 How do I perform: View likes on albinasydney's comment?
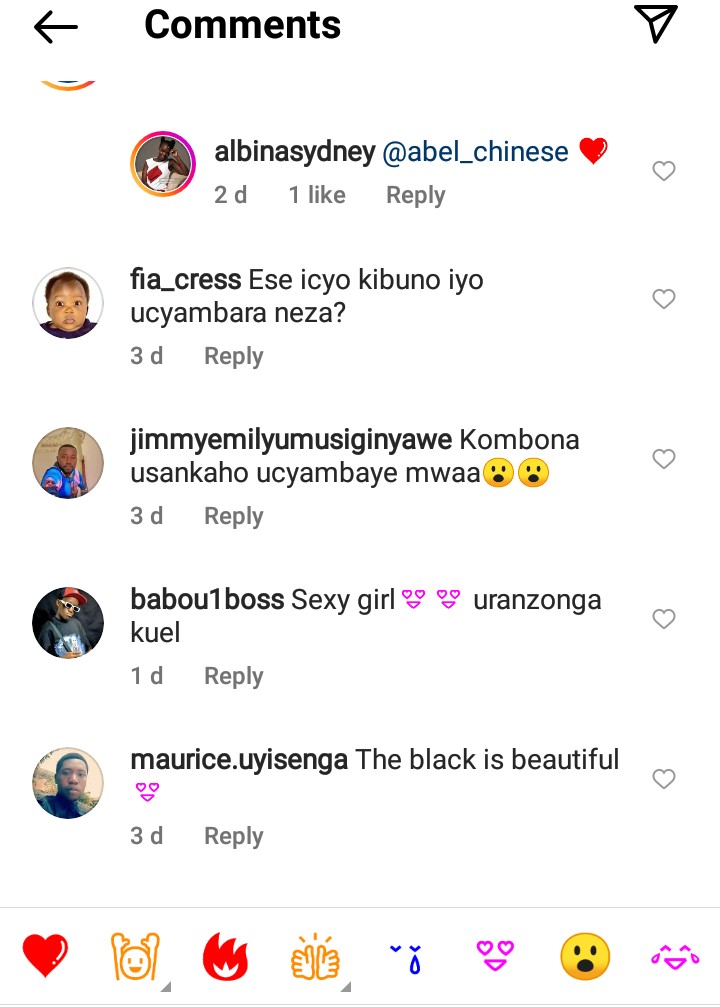pyautogui.click(x=317, y=195)
